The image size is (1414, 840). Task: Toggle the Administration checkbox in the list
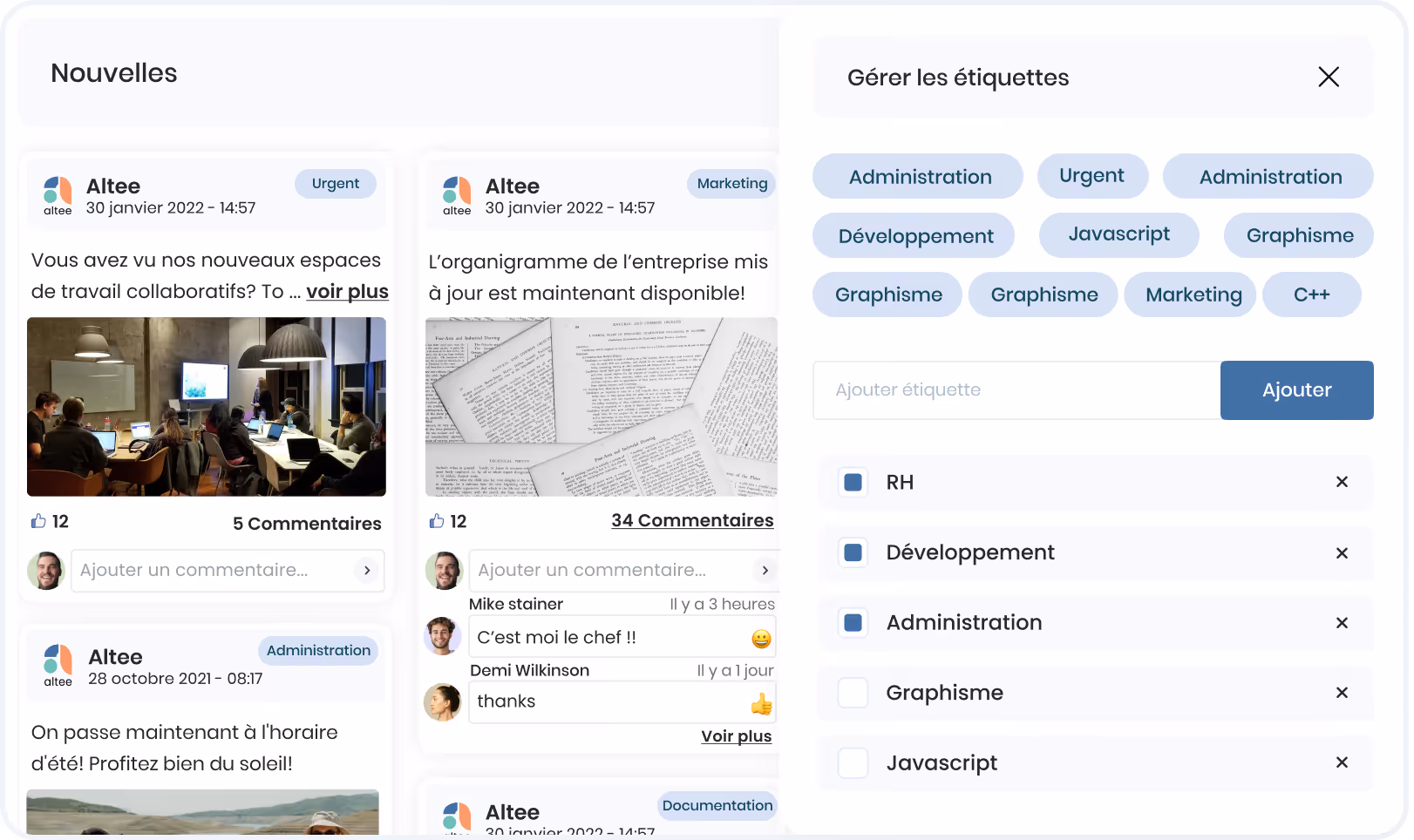click(853, 622)
